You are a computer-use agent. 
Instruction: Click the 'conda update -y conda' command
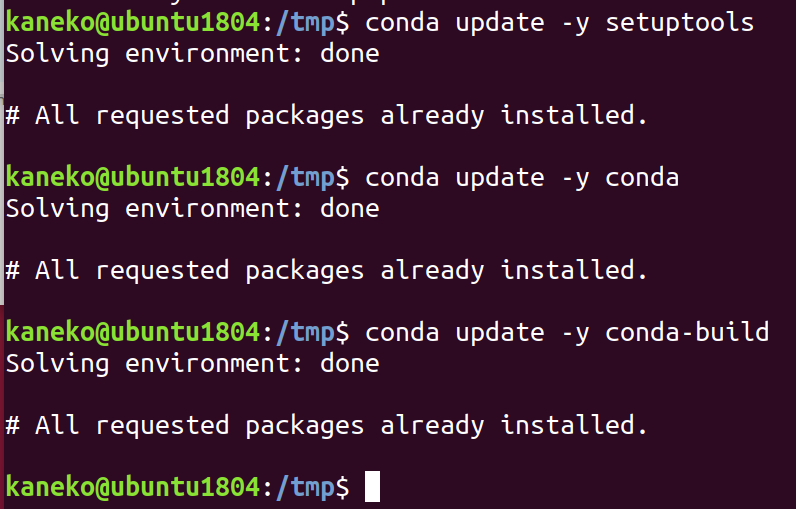[522, 178]
